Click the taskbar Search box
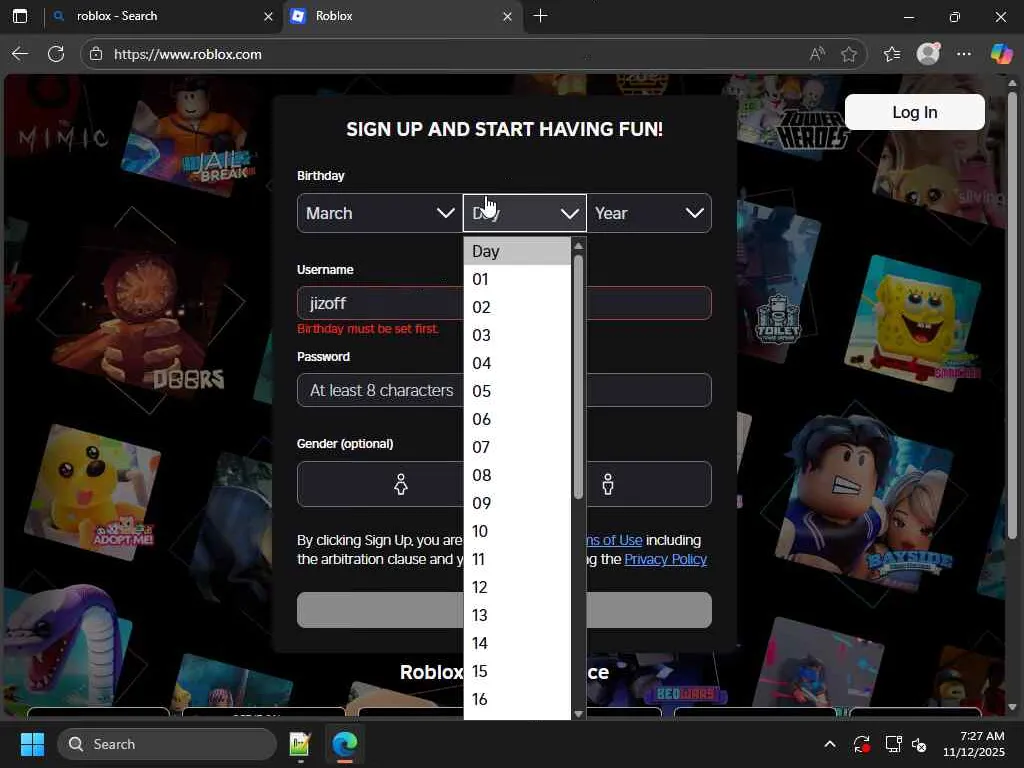Viewport: 1024px width, 768px height. click(x=167, y=744)
